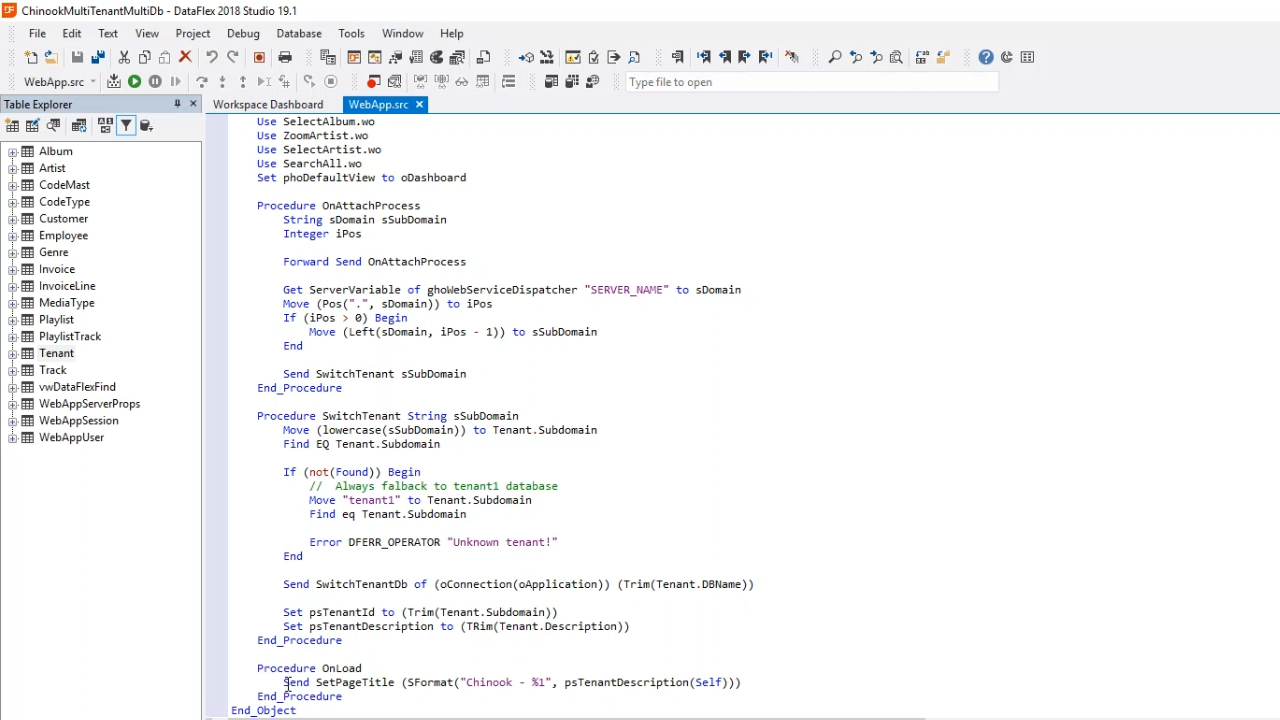Expand the Tenant table node
The height and width of the screenshot is (720, 1280).
coord(13,353)
